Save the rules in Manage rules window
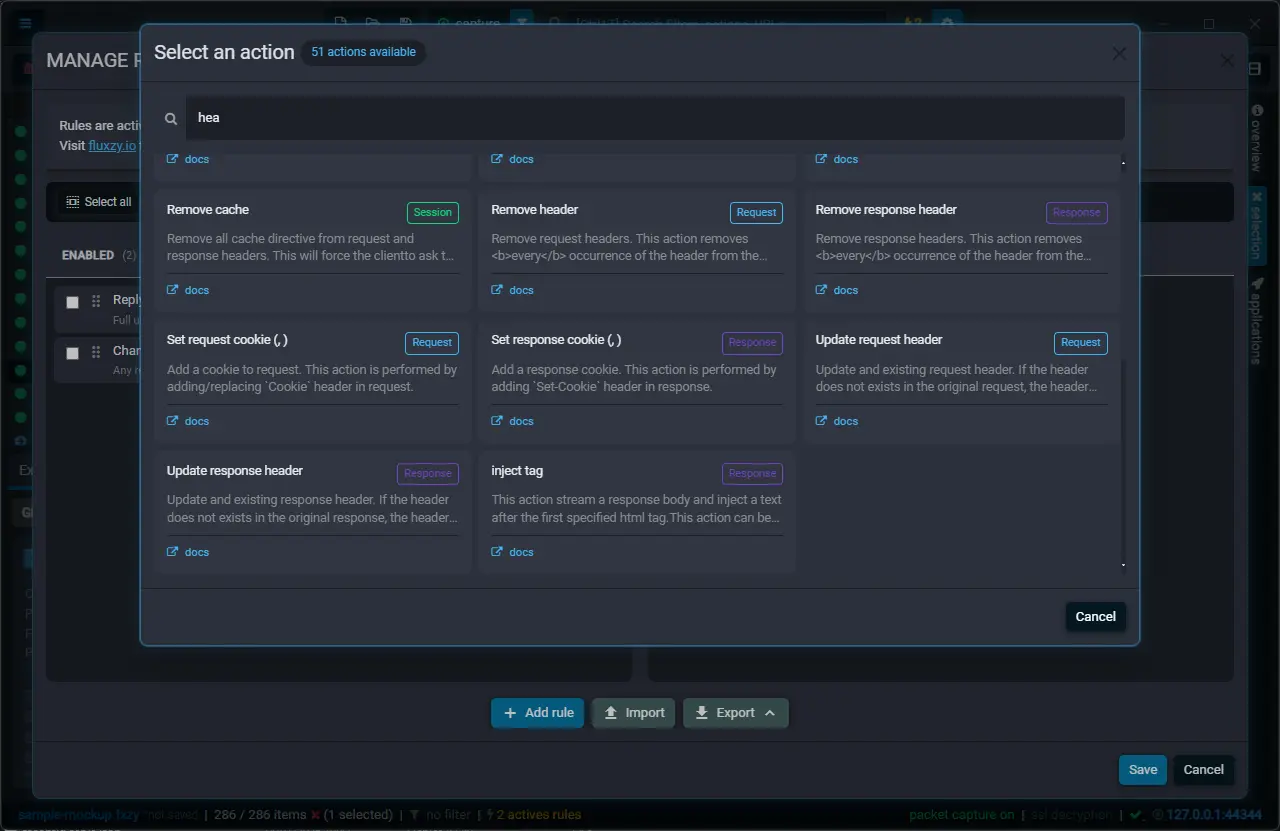The height and width of the screenshot is (831, 1280). [x=1143, y=770]
